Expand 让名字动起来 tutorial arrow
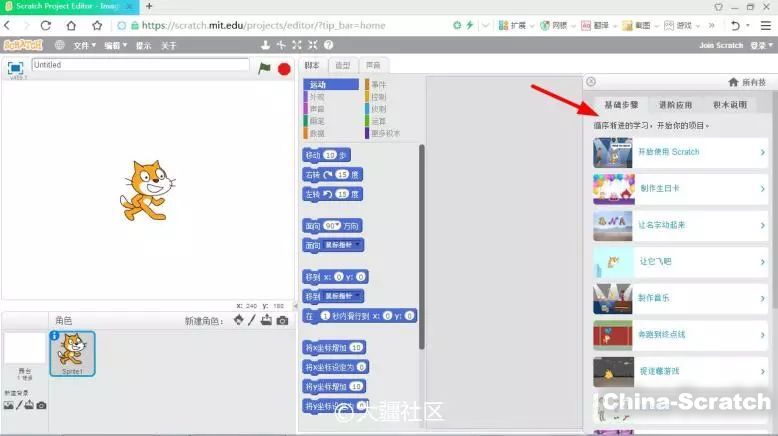This screenshot has width=778, height=436. 763,226
